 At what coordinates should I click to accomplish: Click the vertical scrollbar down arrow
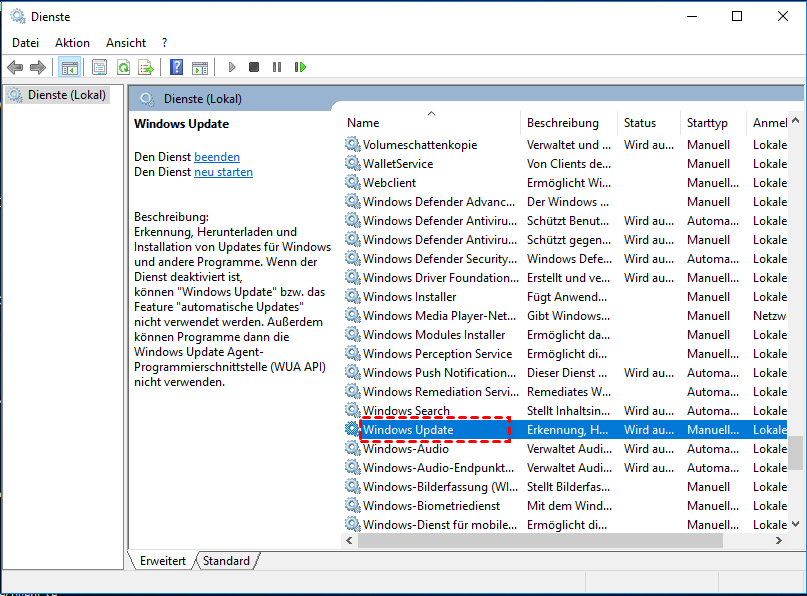click(x=796, y=523)
